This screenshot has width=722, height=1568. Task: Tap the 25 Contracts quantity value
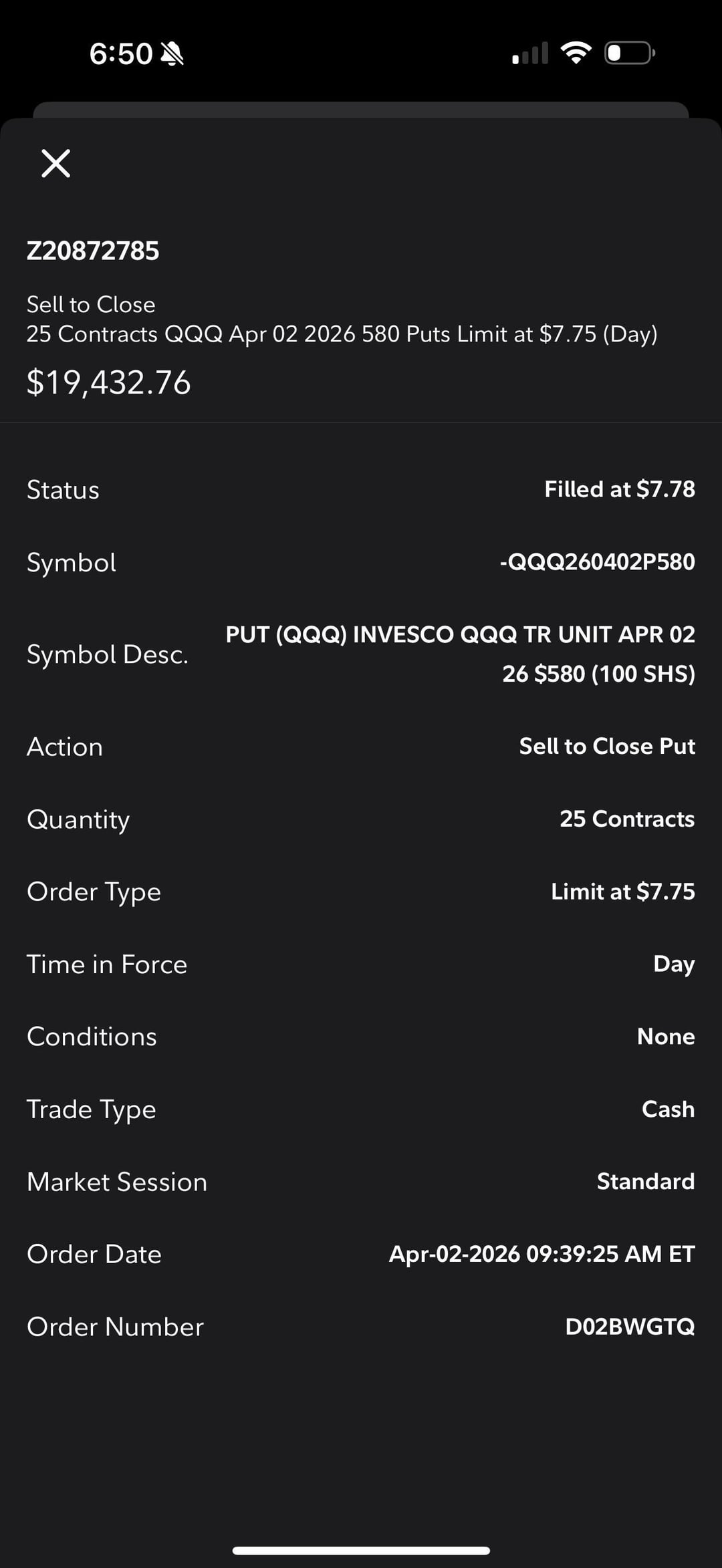tap(626, 819)
